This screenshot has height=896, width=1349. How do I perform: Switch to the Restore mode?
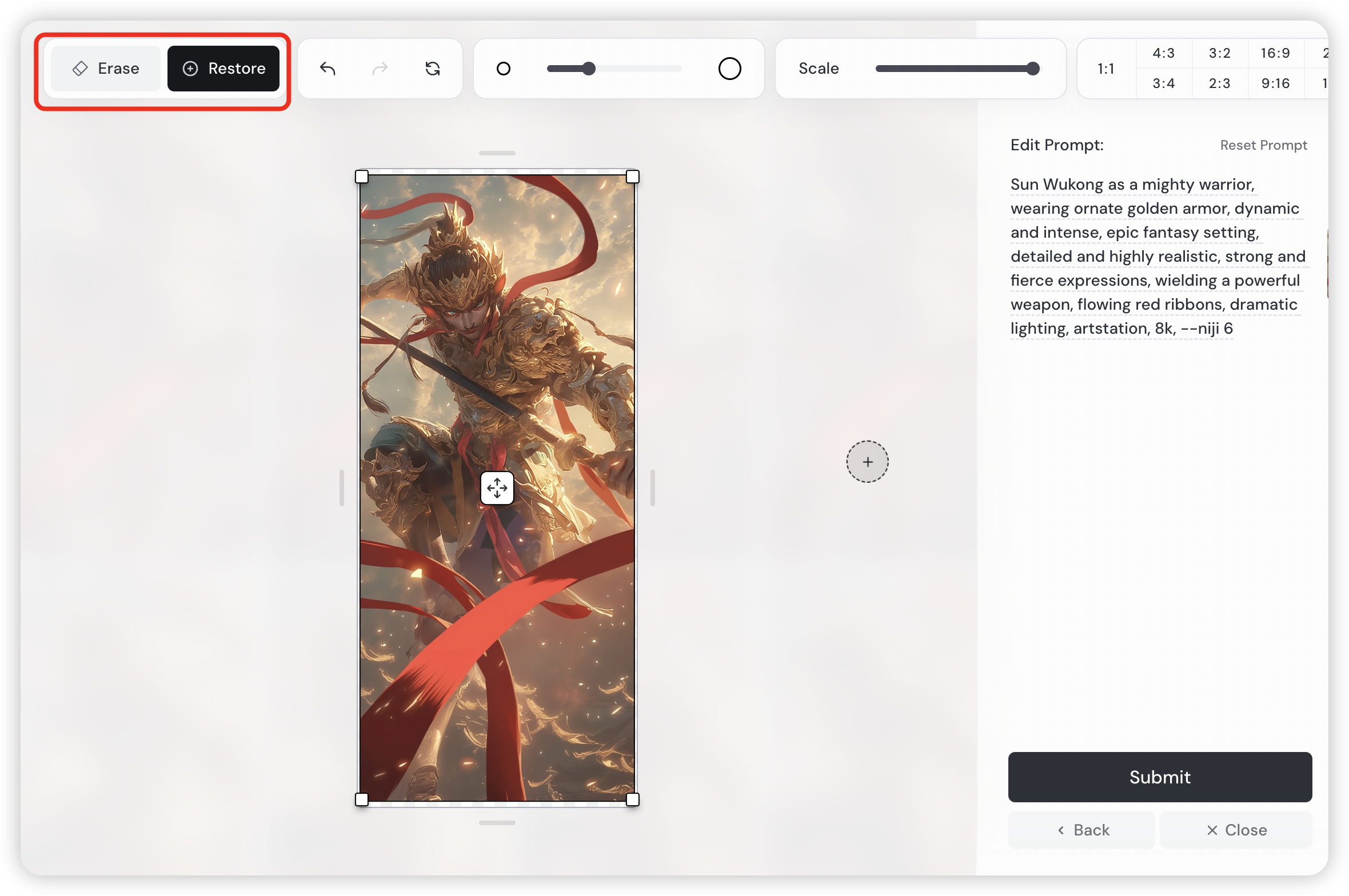tap(223, 69)
